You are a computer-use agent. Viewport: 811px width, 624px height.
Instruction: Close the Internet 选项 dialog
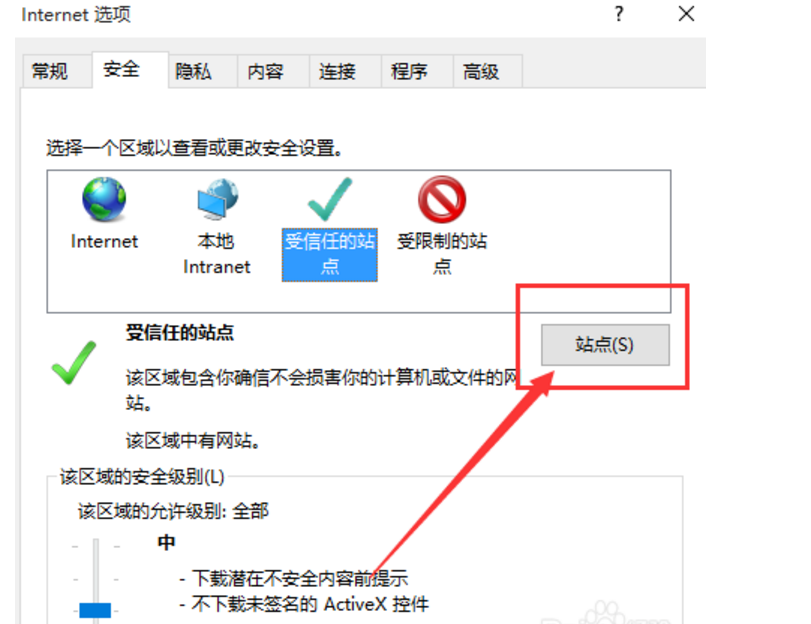coord(686,14)
